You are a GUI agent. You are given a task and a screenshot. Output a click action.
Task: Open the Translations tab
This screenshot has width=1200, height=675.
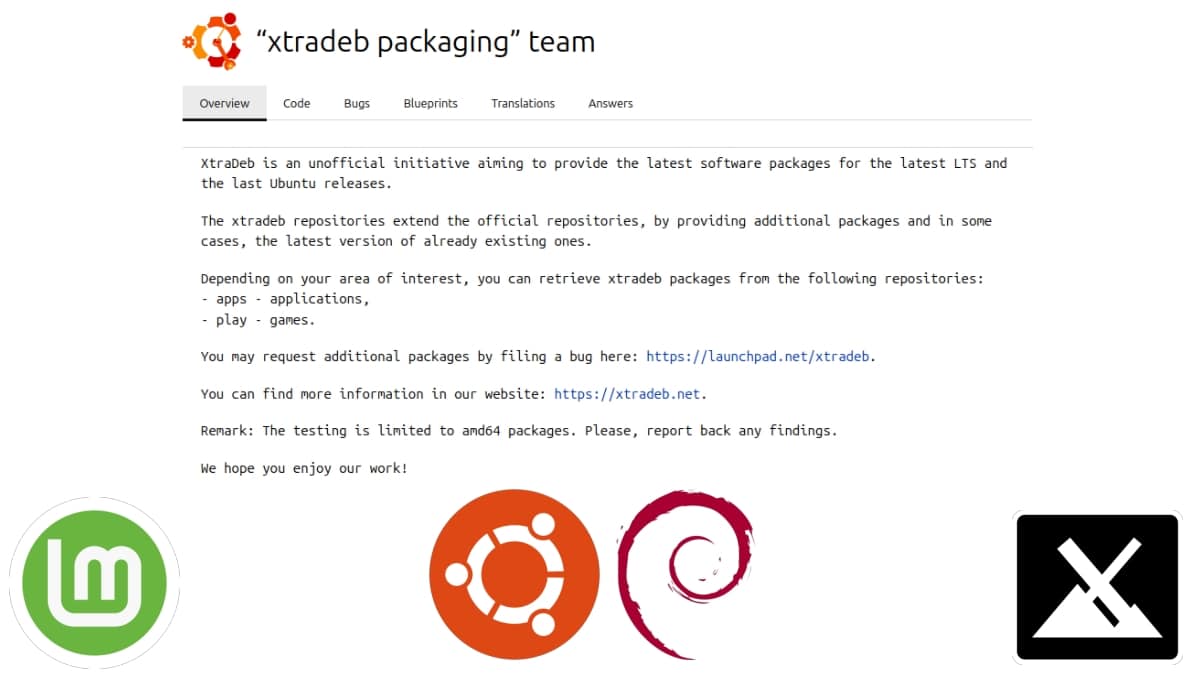point(522,103)
